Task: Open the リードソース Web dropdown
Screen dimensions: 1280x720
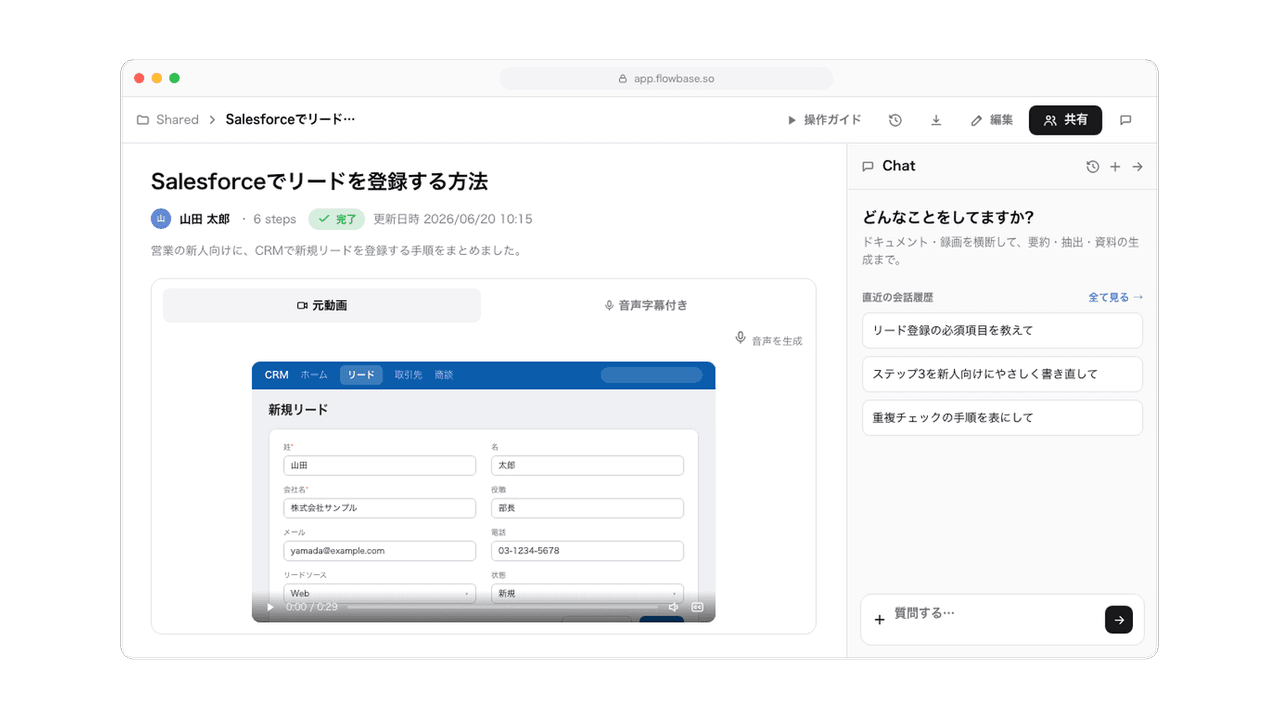Action: coord(380,593)
